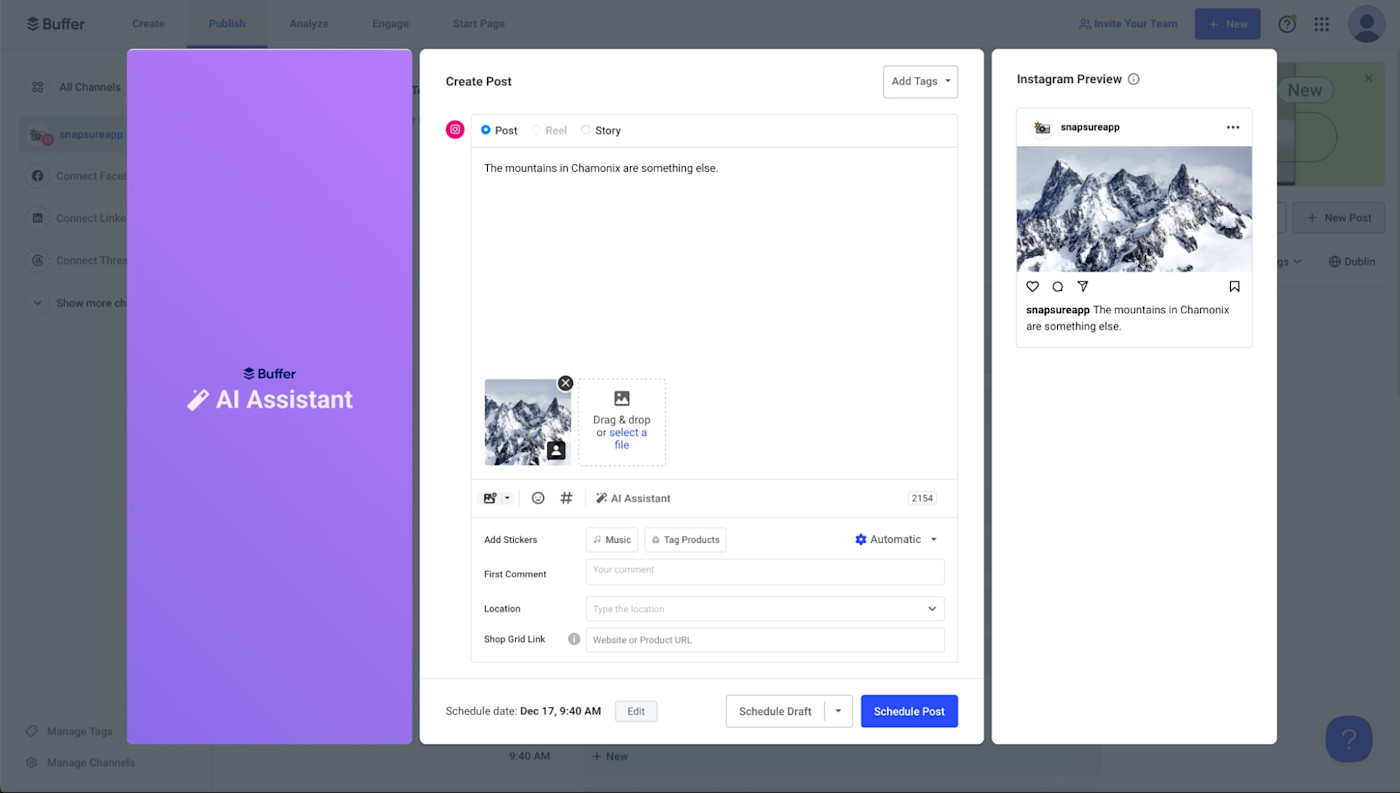Open the Create tab

pyautogui.click(x=148, y=24)
